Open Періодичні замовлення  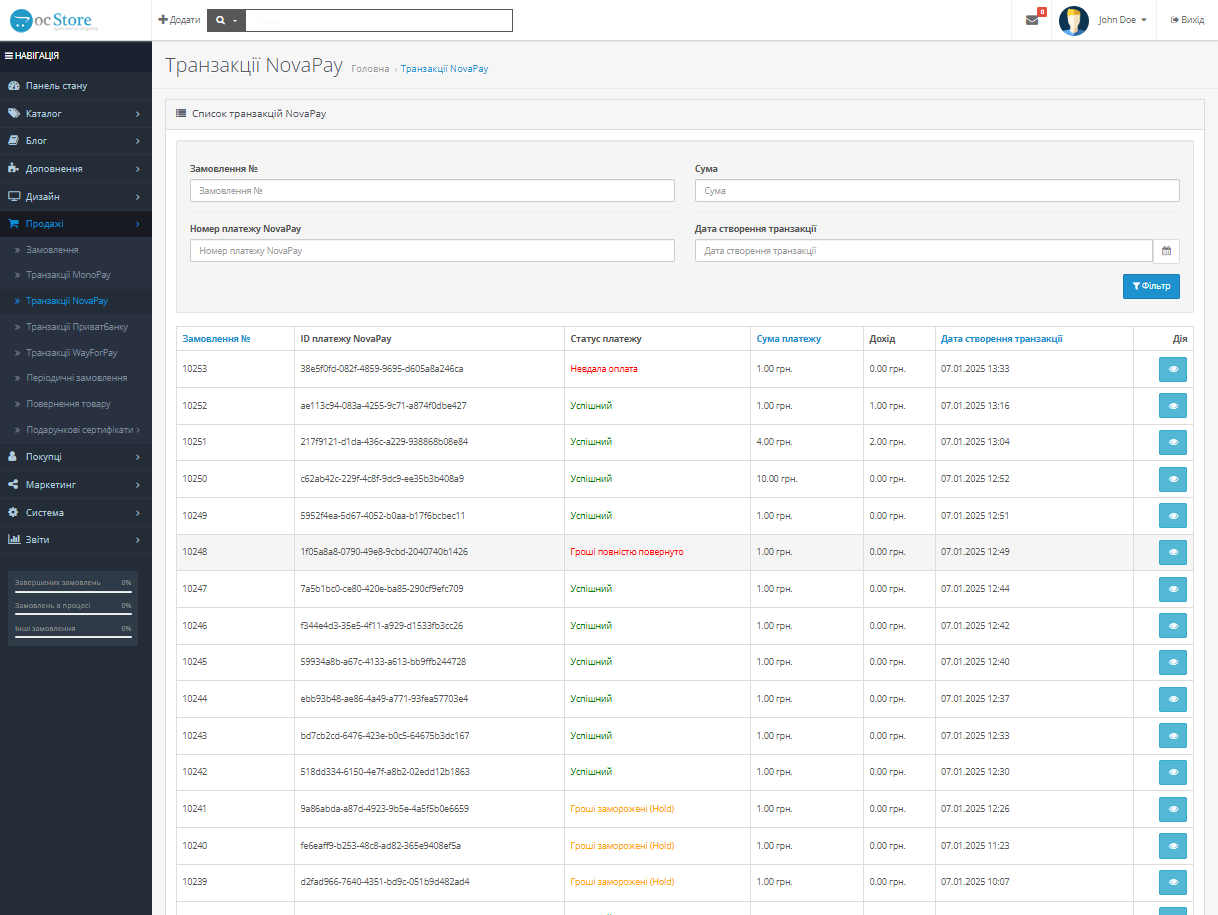pyautogui.click(x=76, y=378)
